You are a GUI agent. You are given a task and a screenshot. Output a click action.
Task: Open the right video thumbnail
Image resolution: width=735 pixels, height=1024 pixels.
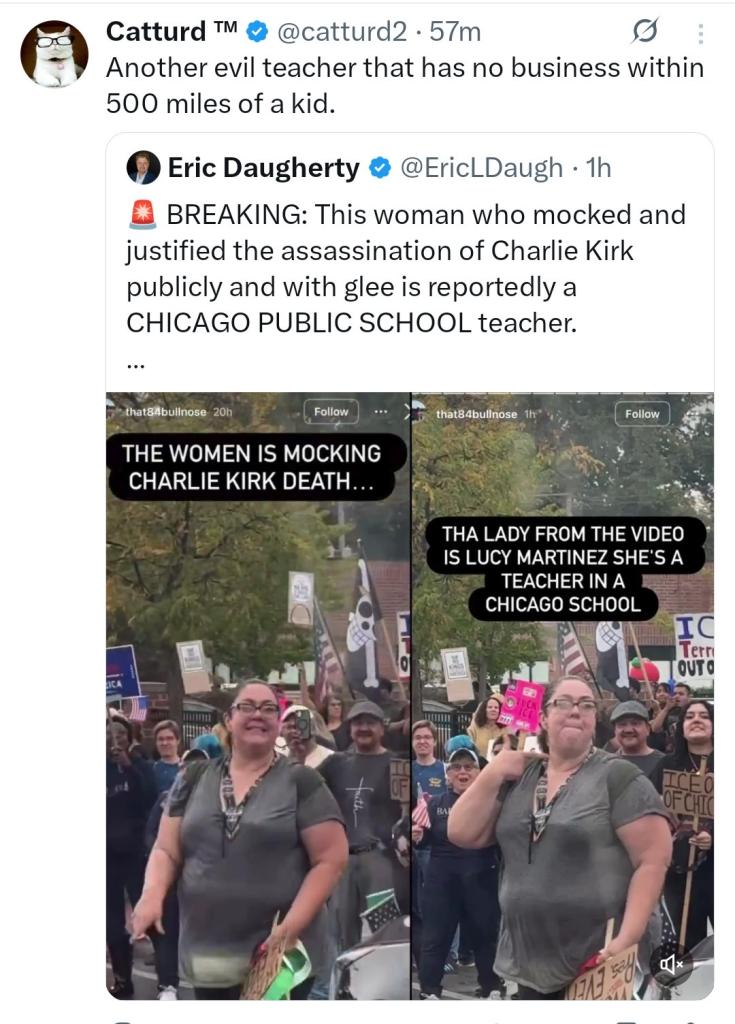click(563, 696)
